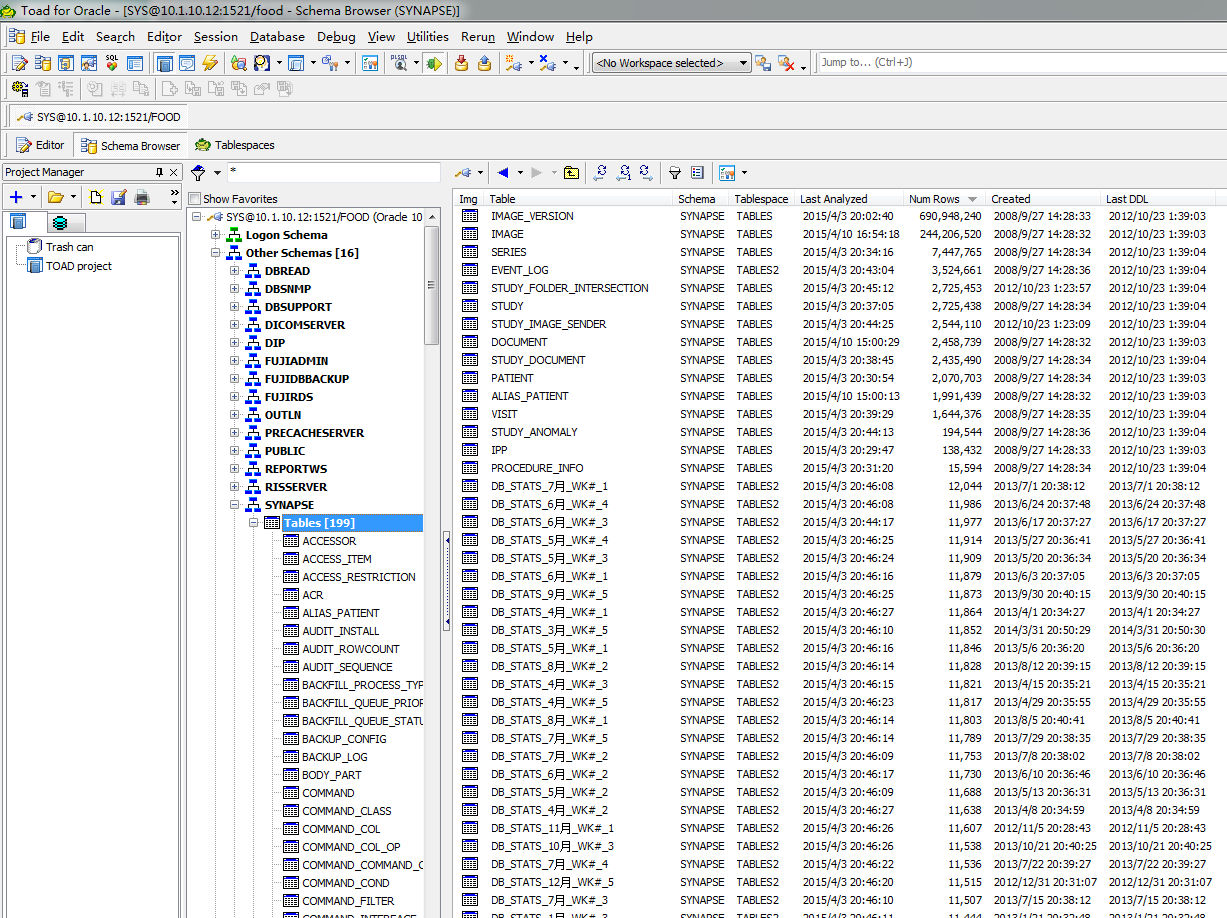Open the back navigation history dropdown arrow

tap(520, 173)
